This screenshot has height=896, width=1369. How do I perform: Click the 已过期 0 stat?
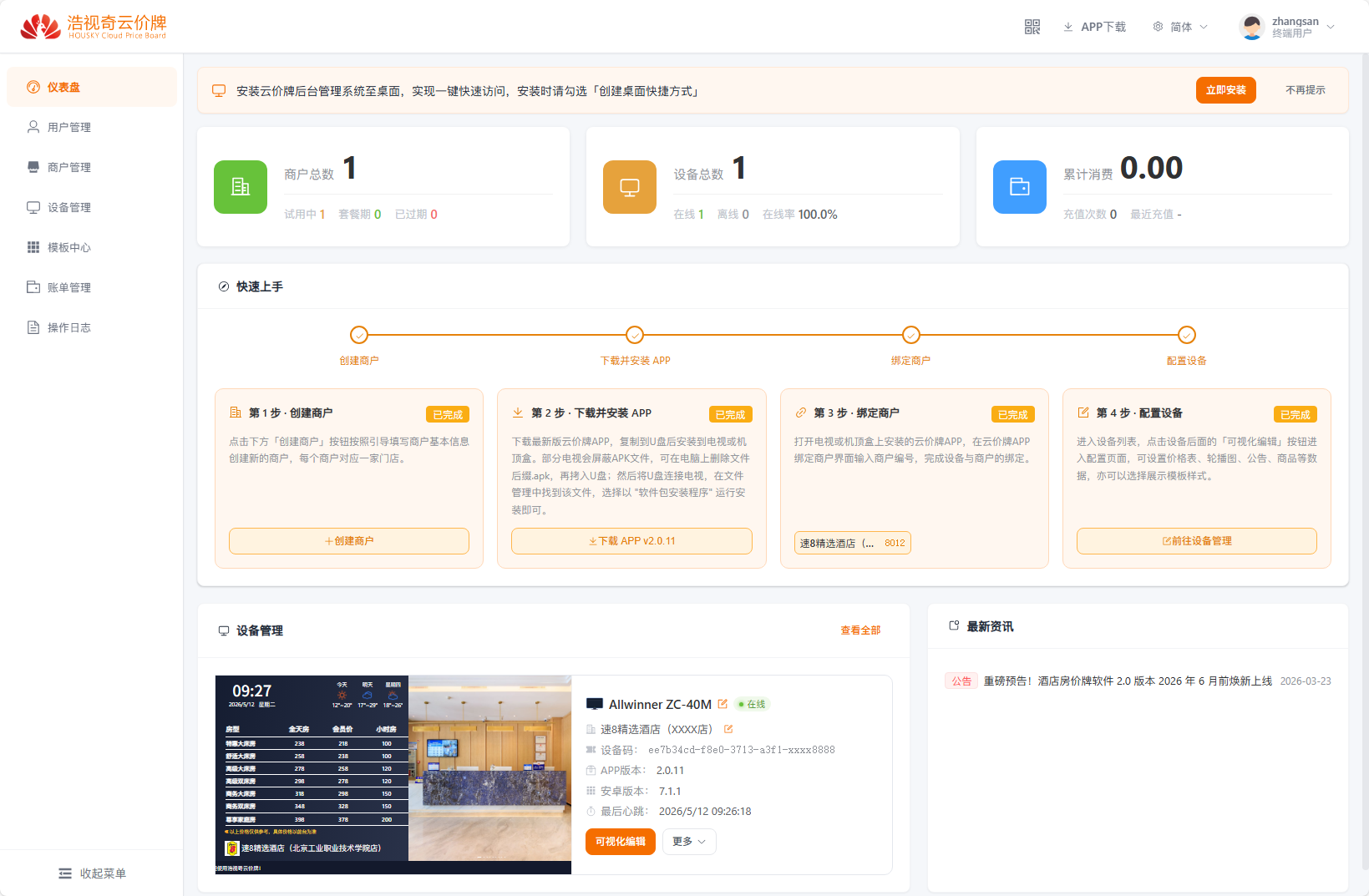[x=416, y=215]
